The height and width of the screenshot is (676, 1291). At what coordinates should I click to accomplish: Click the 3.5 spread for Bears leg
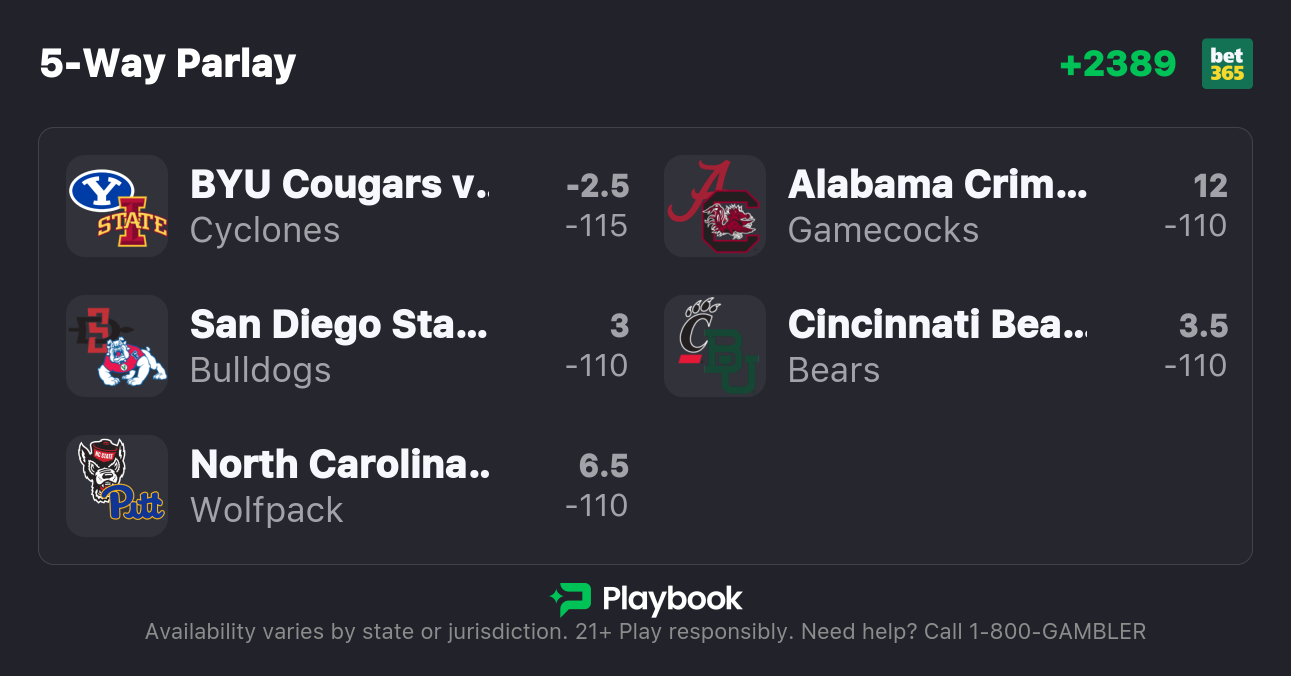pos(1203,326)
